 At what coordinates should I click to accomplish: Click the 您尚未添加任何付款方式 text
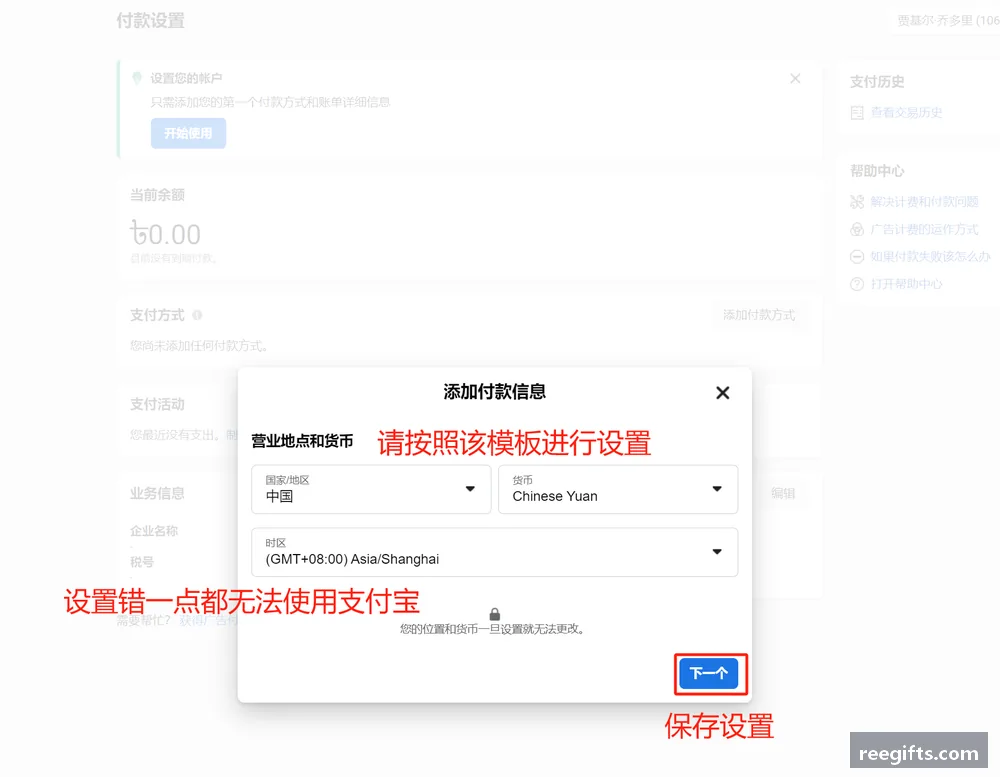pos(200,346)
